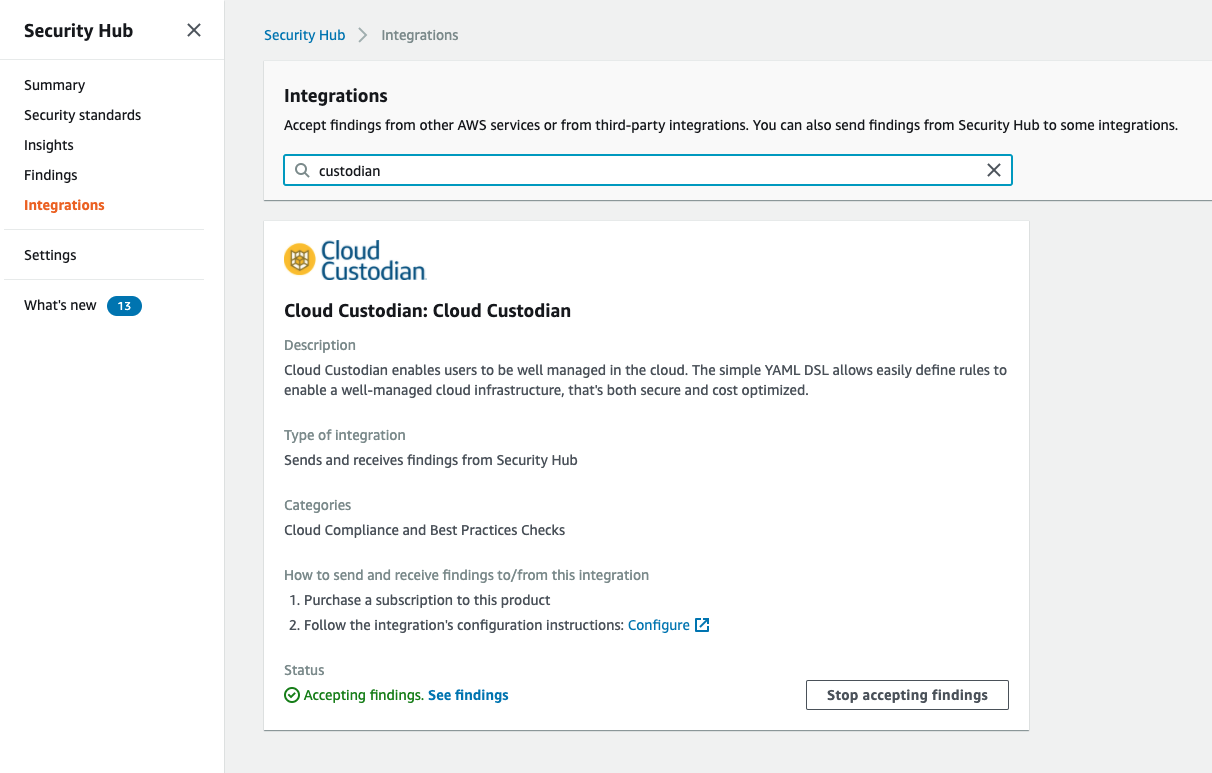
Task: Close the Security Hub navigation panel
Action: pos(194,30)
